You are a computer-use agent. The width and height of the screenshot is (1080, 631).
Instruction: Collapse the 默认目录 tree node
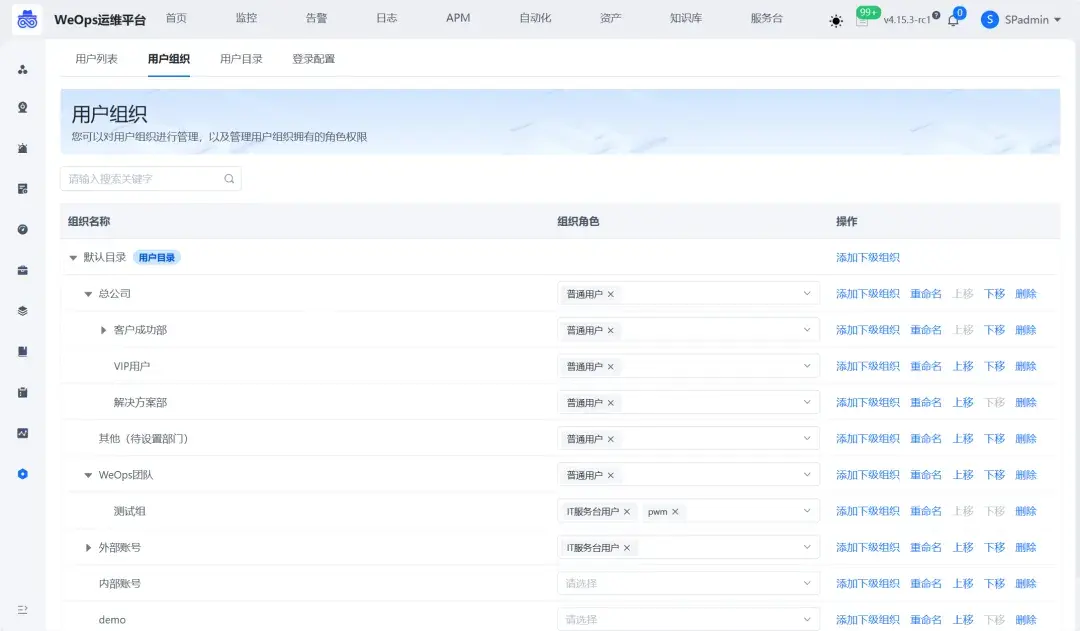[73, 258]
